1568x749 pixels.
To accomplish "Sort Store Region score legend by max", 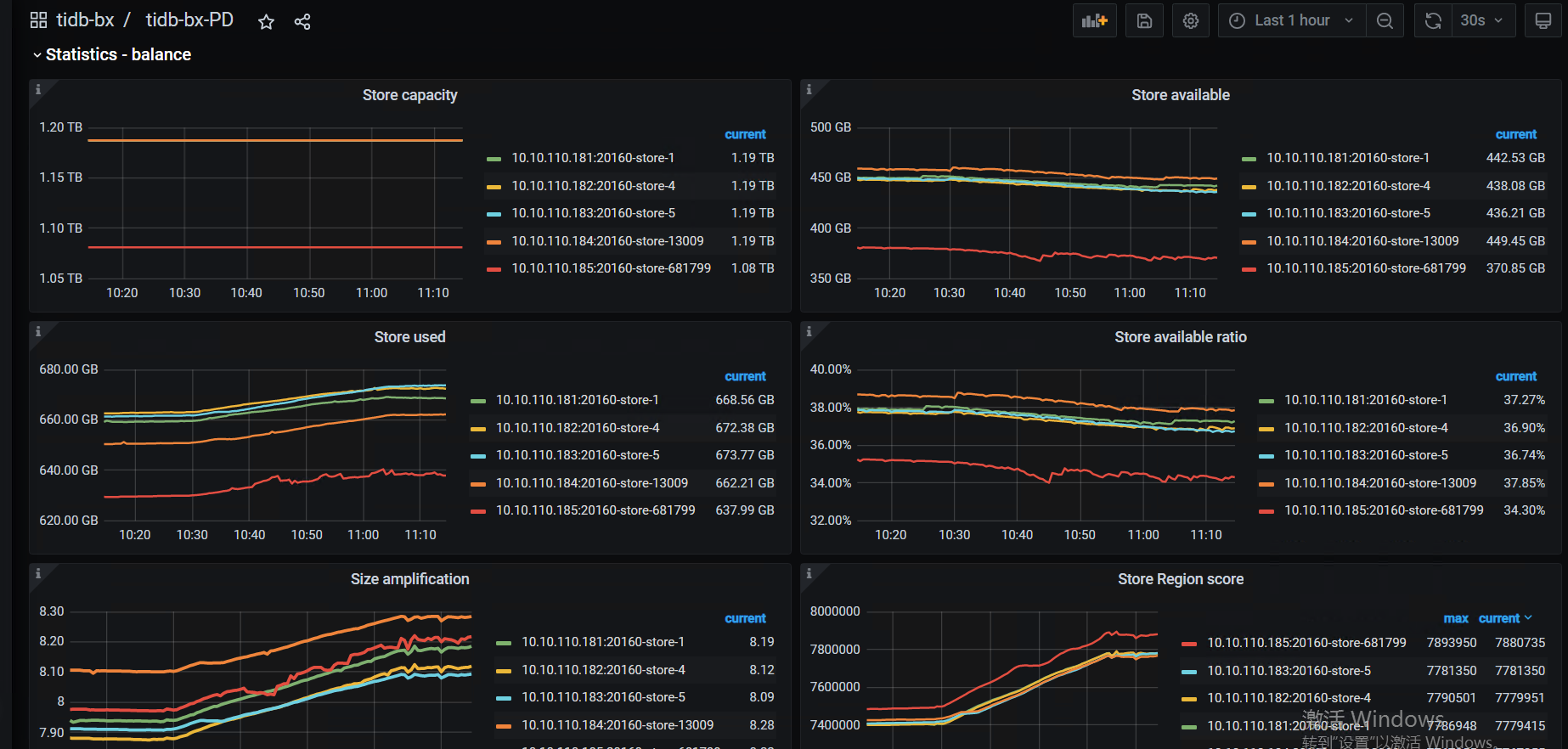I will (x=1455, y=618).
